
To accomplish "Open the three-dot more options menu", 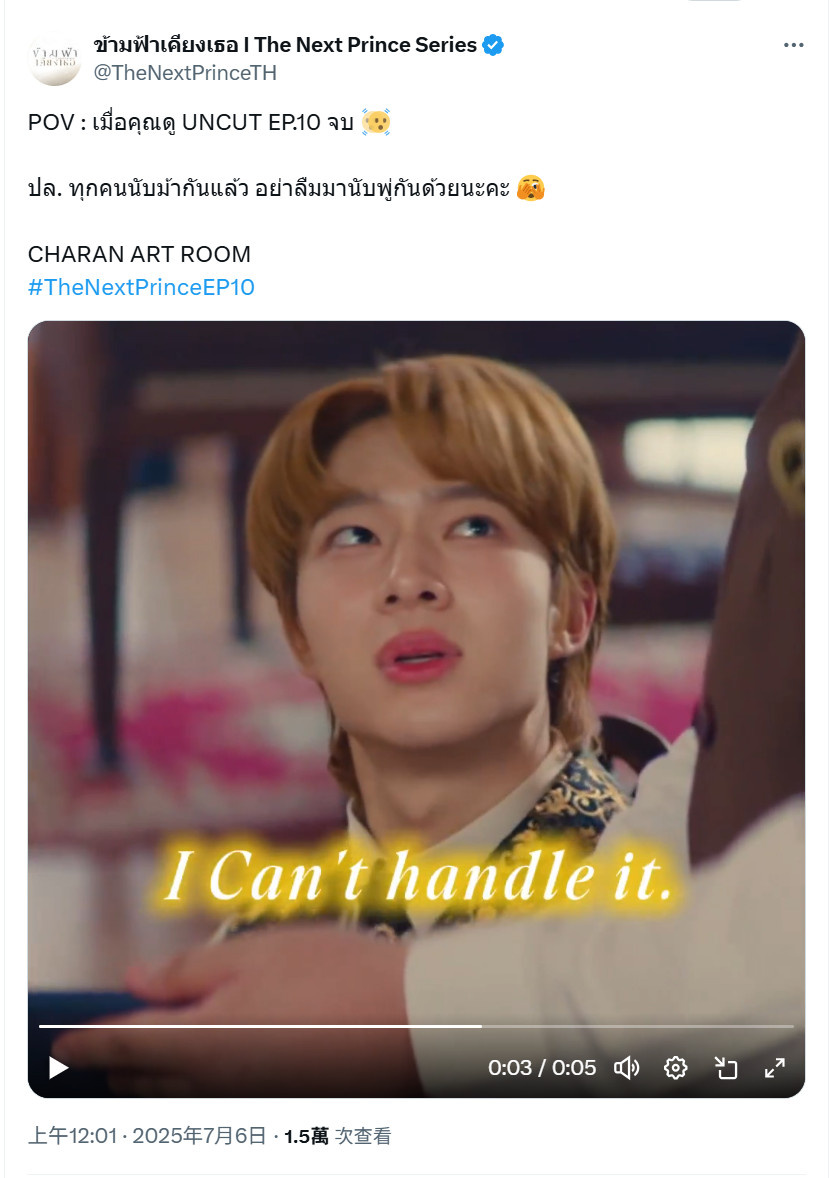I will point(794,45).
